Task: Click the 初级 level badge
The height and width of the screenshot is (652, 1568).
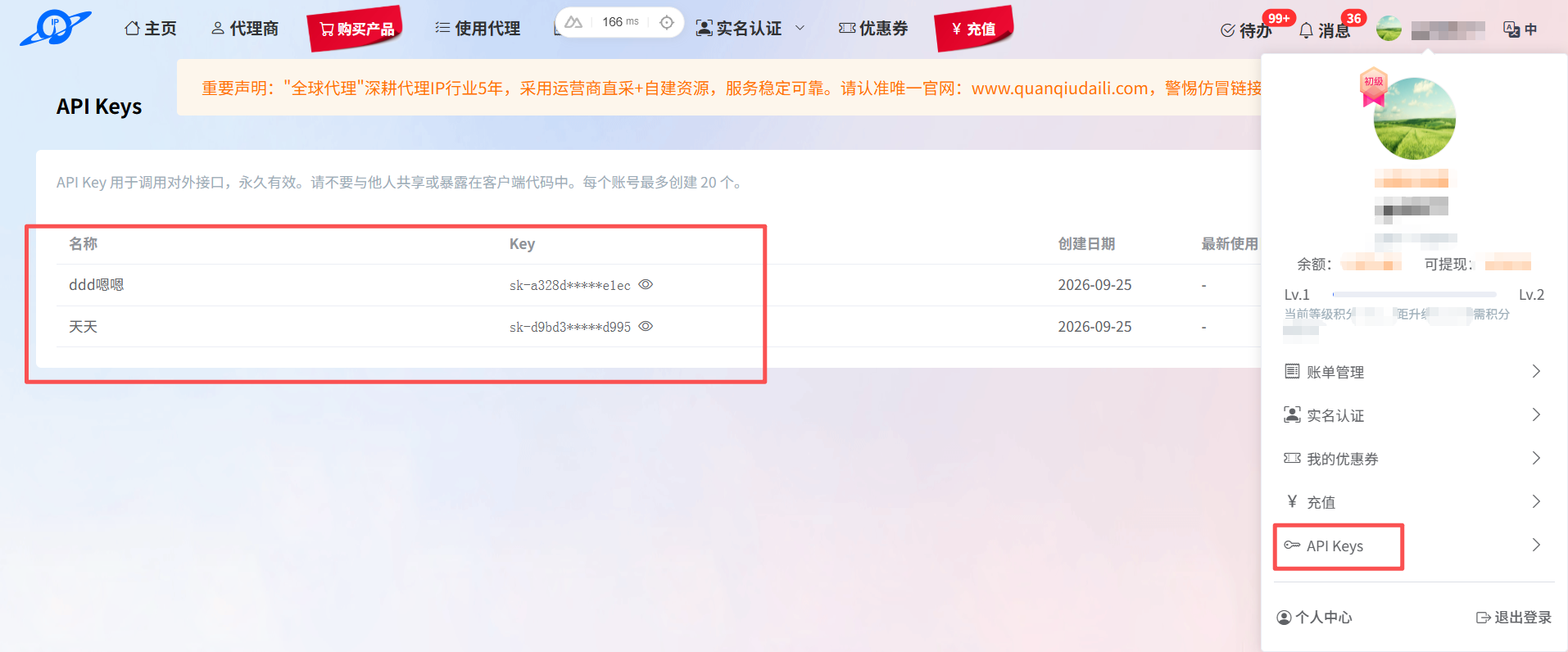Action: point(1374,88)
